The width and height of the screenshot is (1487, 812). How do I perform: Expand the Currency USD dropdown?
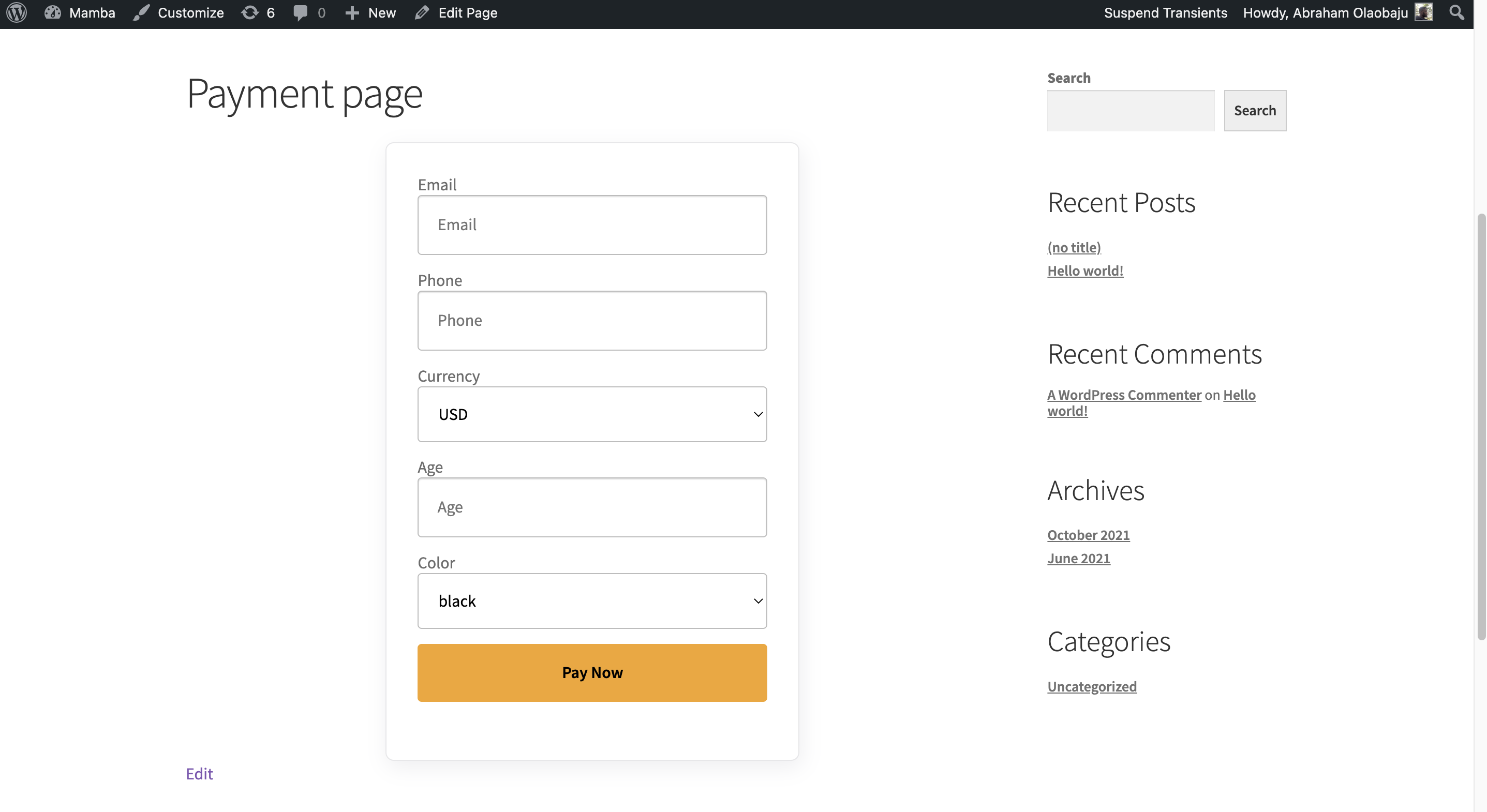click(592, 414)
